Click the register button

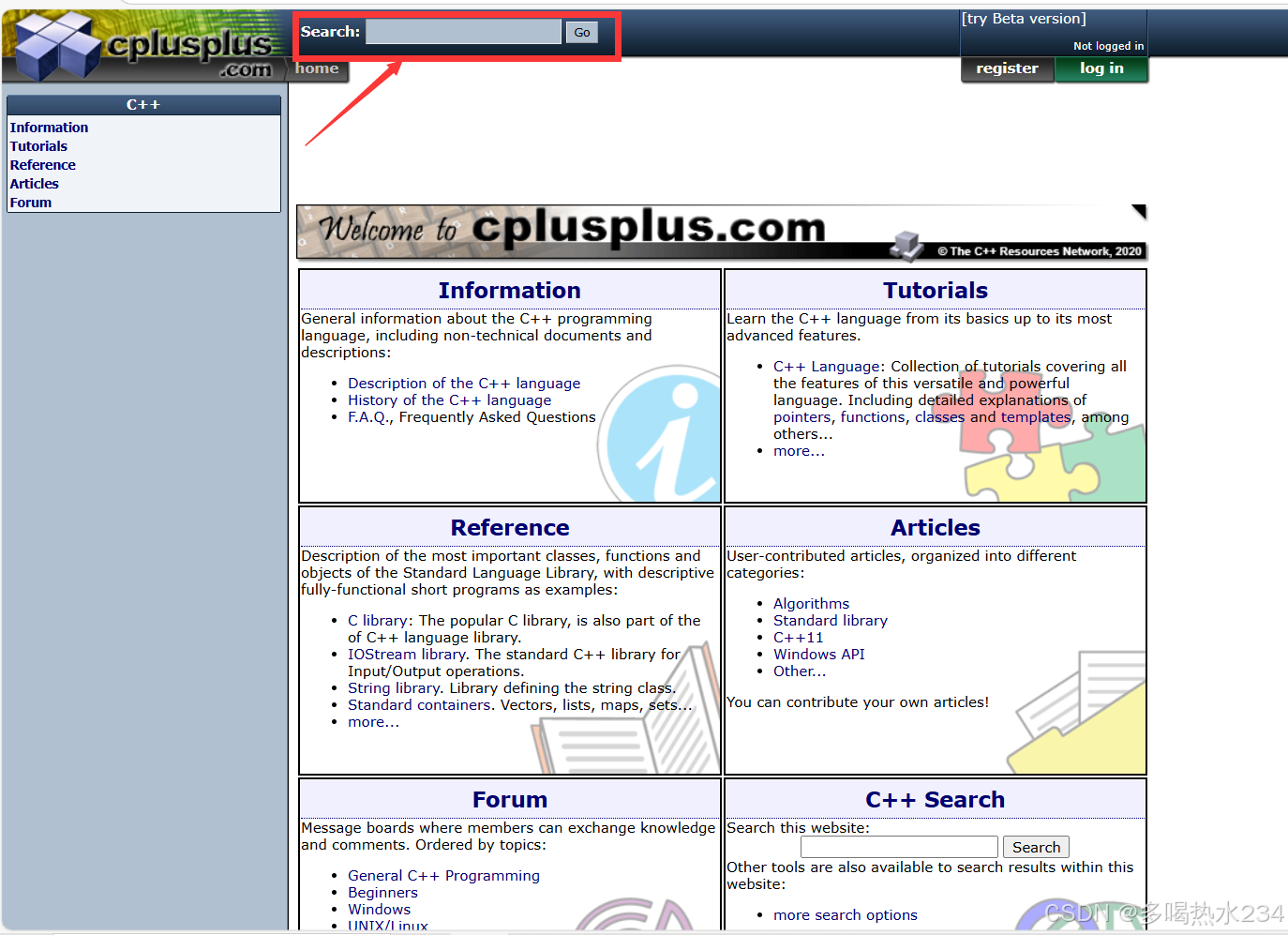[1008, 68]
